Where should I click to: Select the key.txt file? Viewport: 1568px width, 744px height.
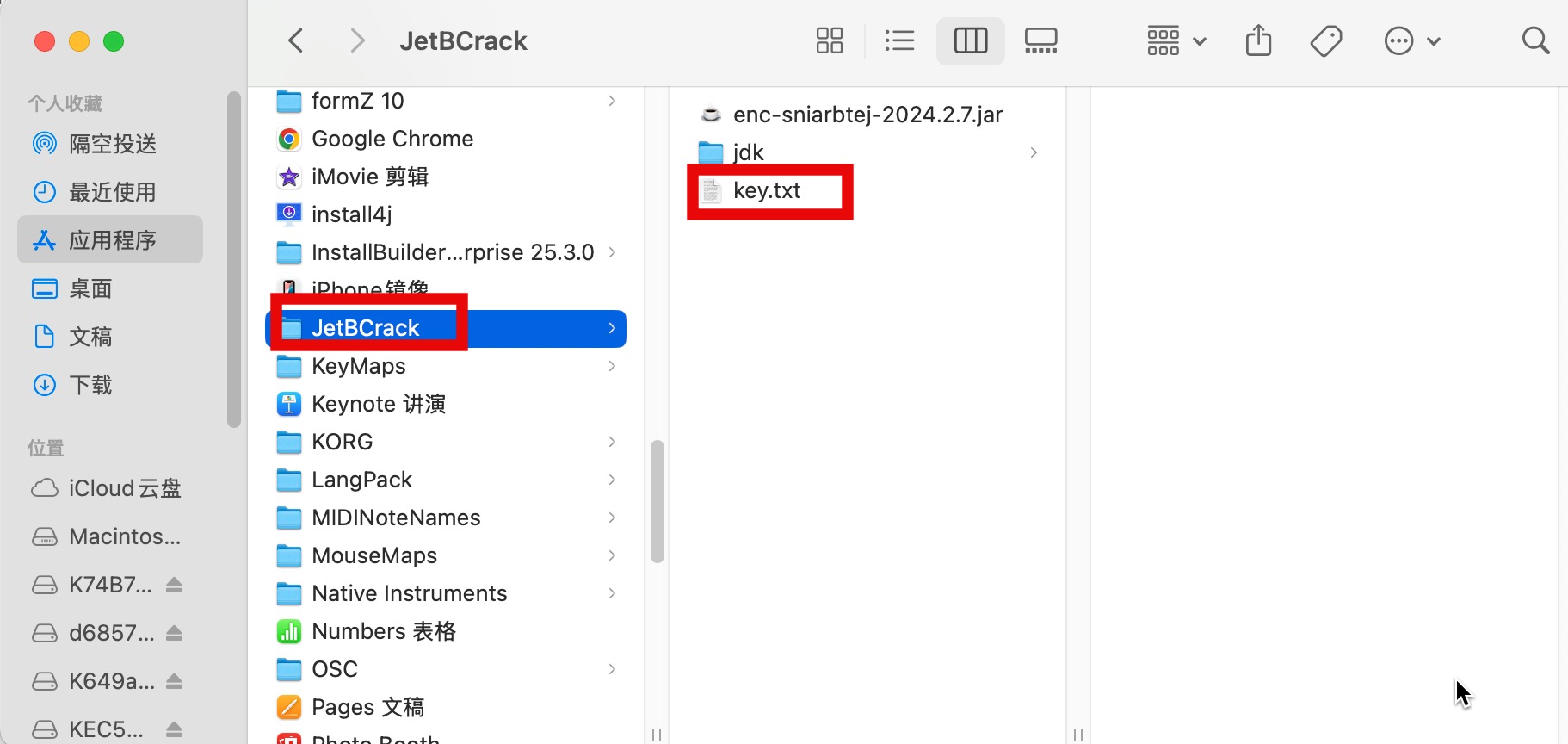[x=766, y=190]
